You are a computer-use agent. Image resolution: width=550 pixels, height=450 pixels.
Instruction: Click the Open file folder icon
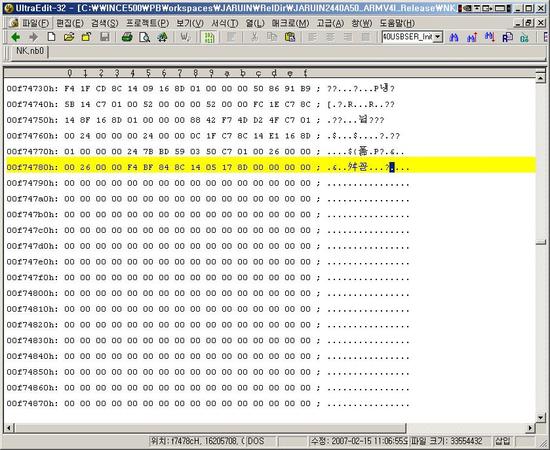pos(69,37)
